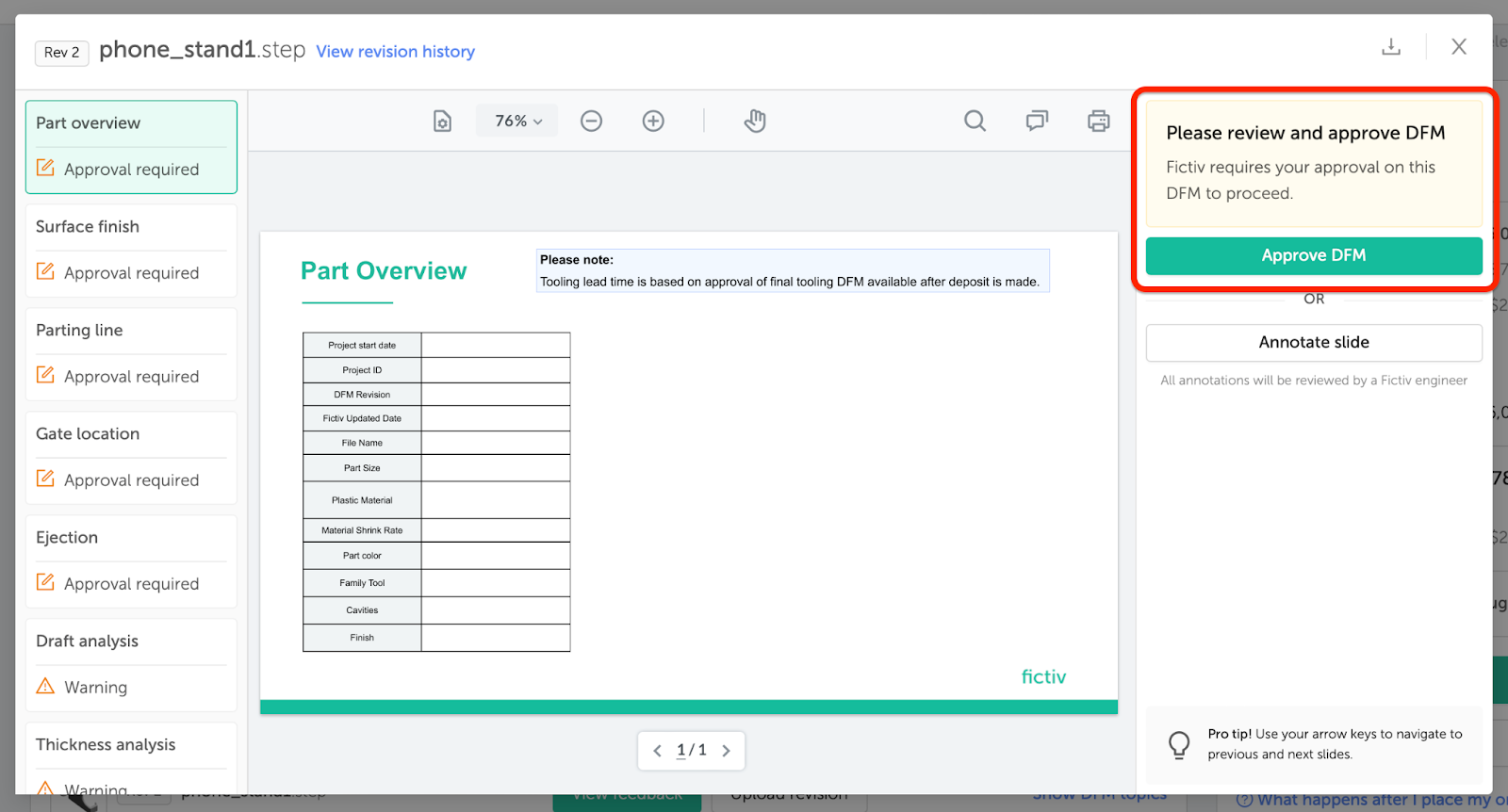The height and width of the screenshot is (812, 1508).
Task: Click 'Please review and approve DFM' heading
Action: 1305,133
